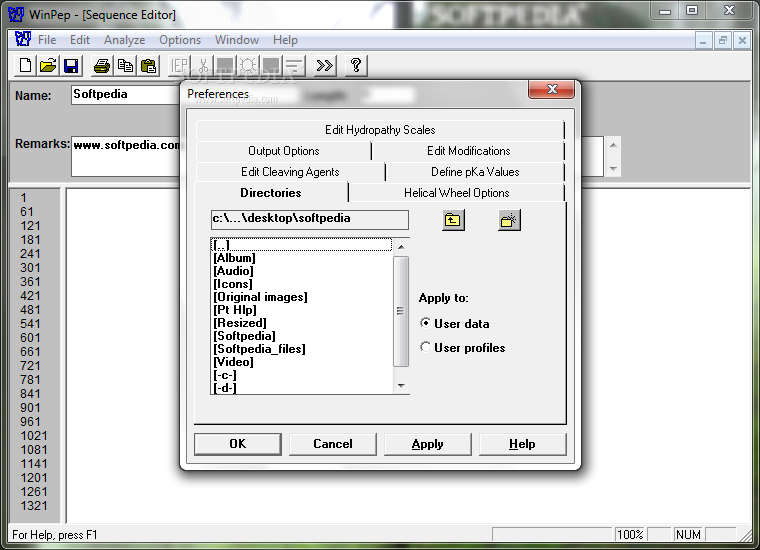This screenshot has width=760, height=550.
Task: Restore the inner Sequence Editor window
Action: (x=723, y=41)
